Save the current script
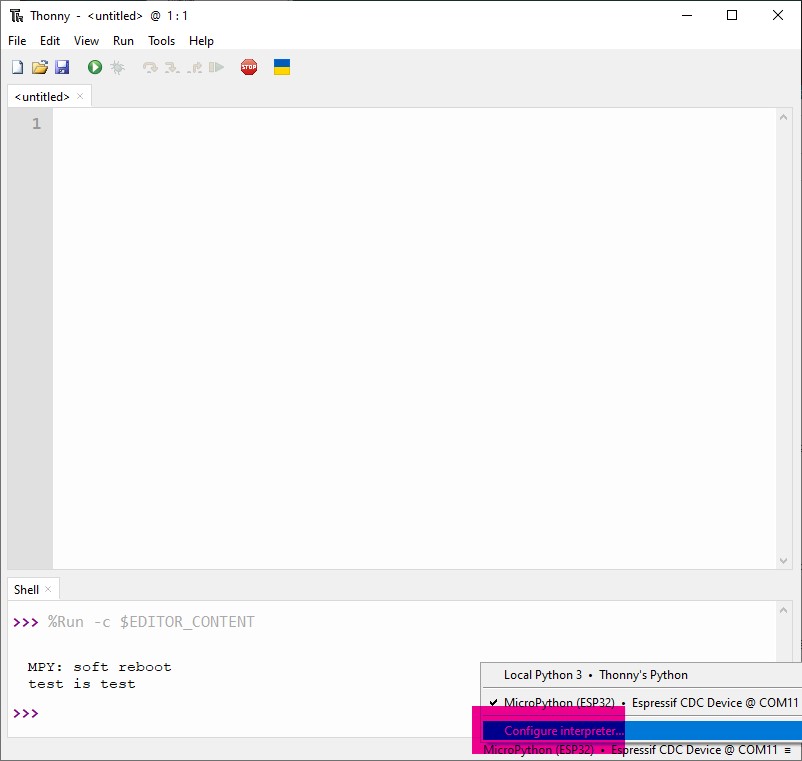802x761 pixels. coord(63,66)
